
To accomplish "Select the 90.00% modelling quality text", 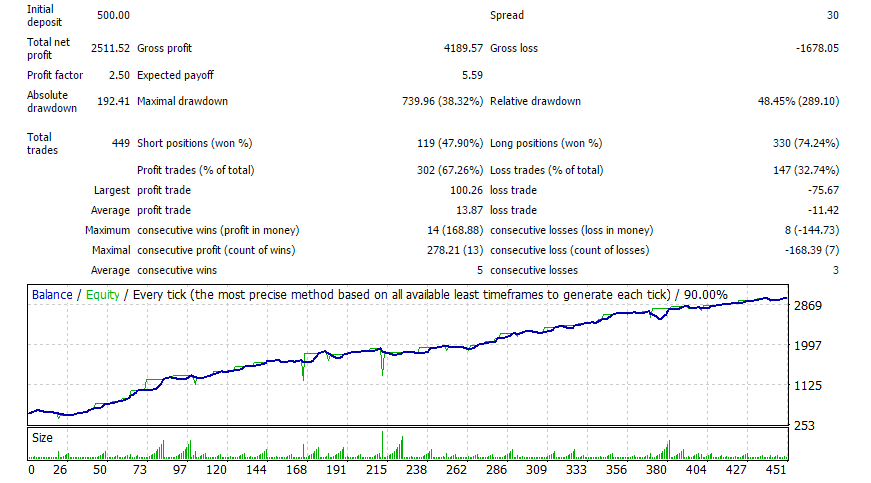I will [705, 295].
